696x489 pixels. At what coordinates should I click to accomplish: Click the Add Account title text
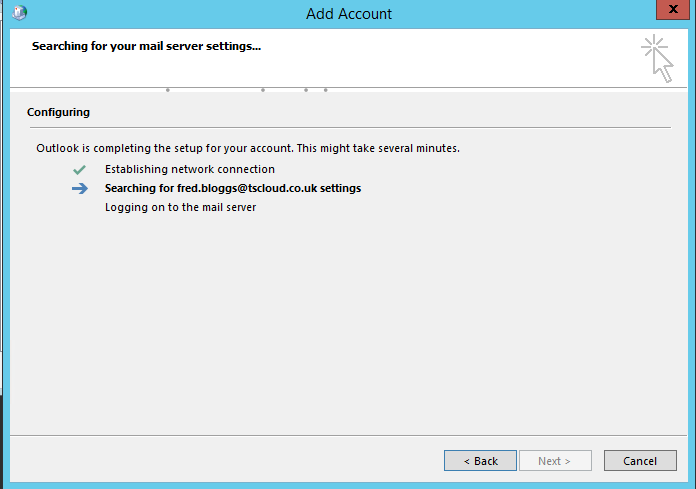tap(349, 14)
